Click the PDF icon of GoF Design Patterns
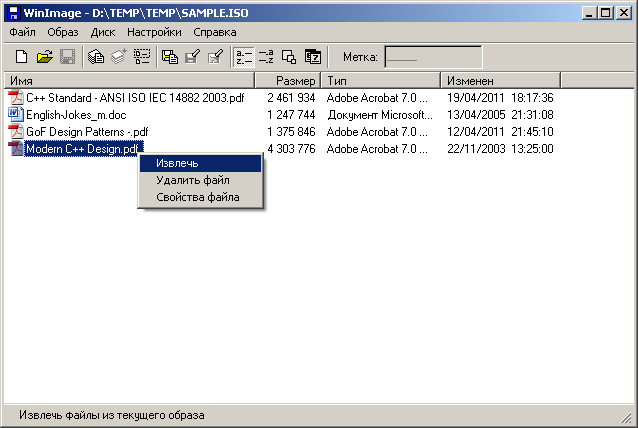This screenshot has height=428, width=638. coord(15,132)
